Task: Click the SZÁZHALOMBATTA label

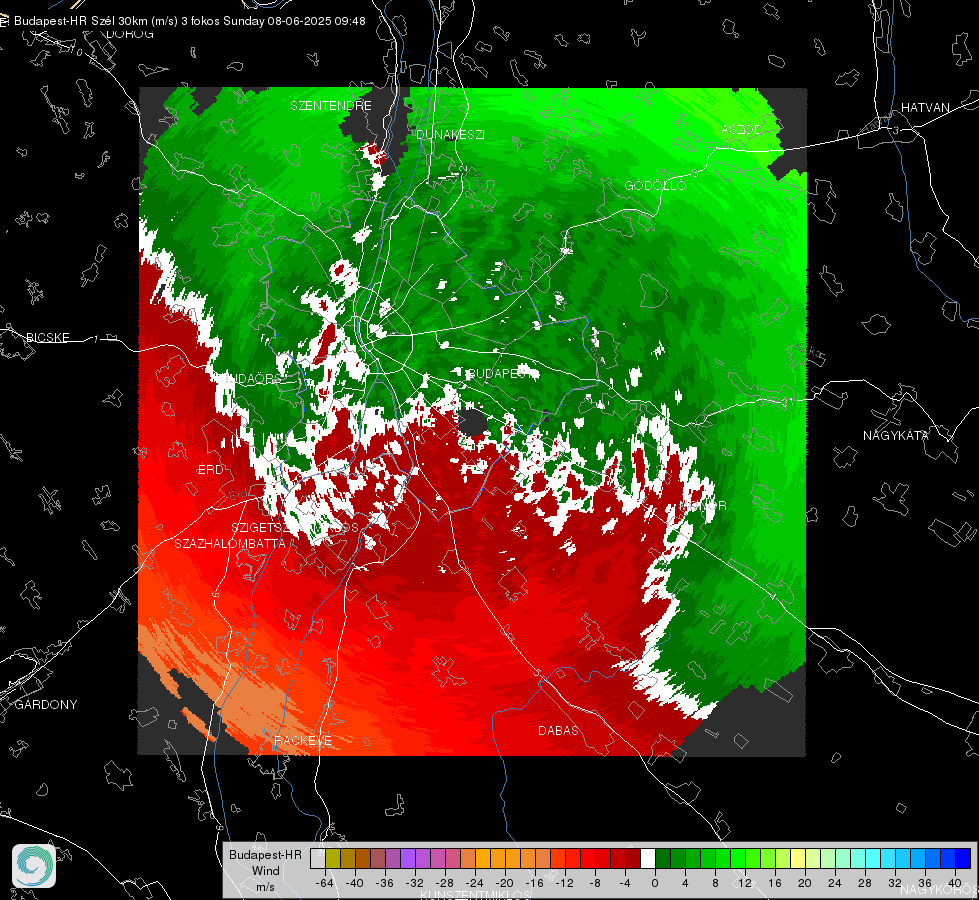Action: pyautogui.click(x=230, y=543)
